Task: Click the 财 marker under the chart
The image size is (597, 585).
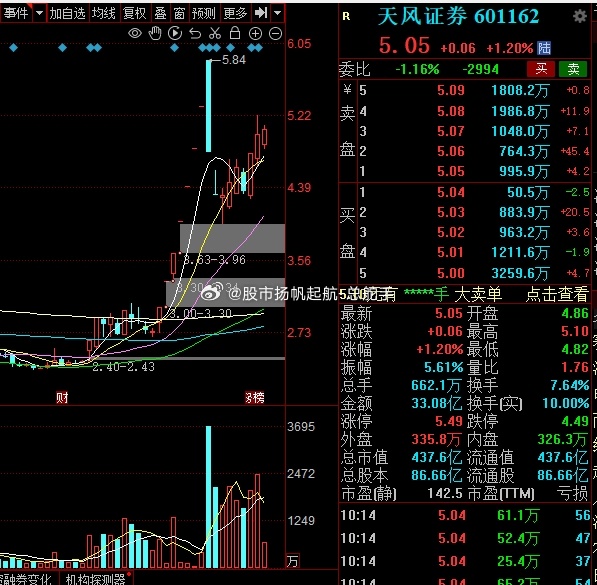Action: click(62, 398)
